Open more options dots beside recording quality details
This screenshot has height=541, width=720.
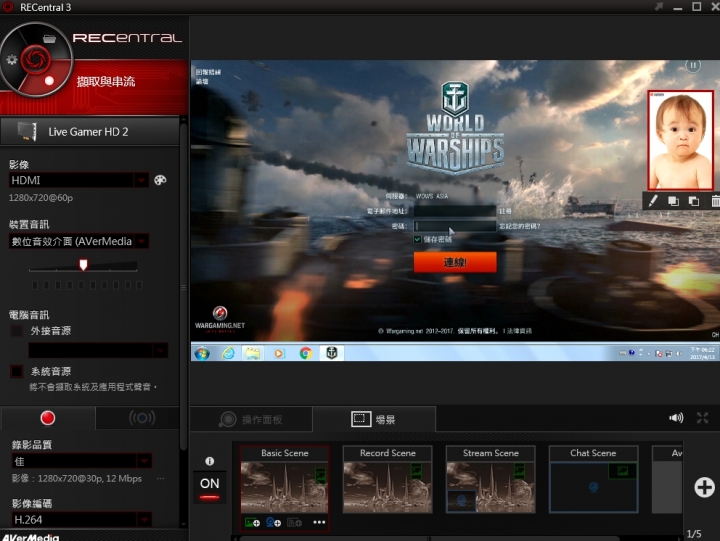pos(160,479)
